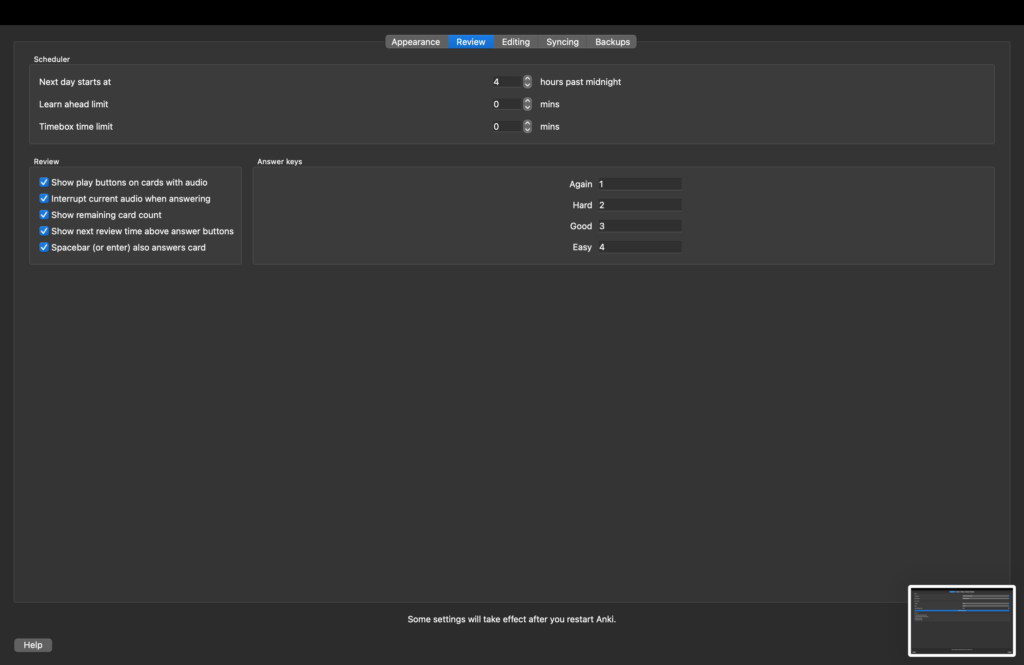Viewport: 1024px width, 665px height.
Task: Click the 'Next day starts at' label
Action: 74,82
